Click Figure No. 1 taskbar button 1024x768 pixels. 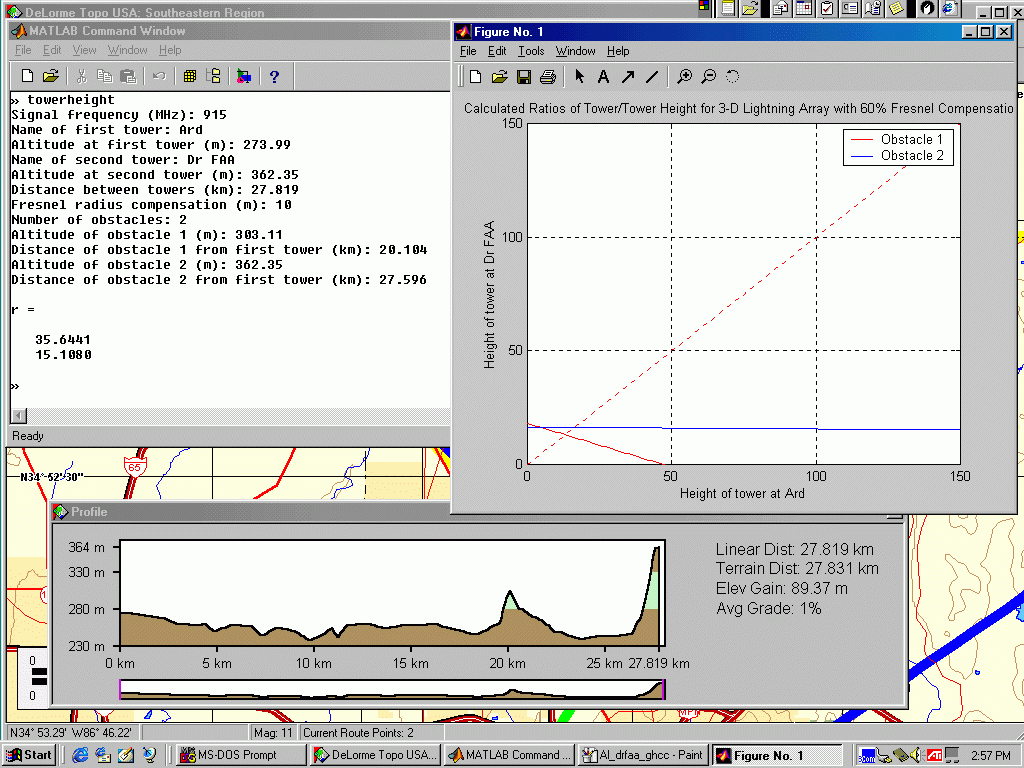tap(777, 755)
